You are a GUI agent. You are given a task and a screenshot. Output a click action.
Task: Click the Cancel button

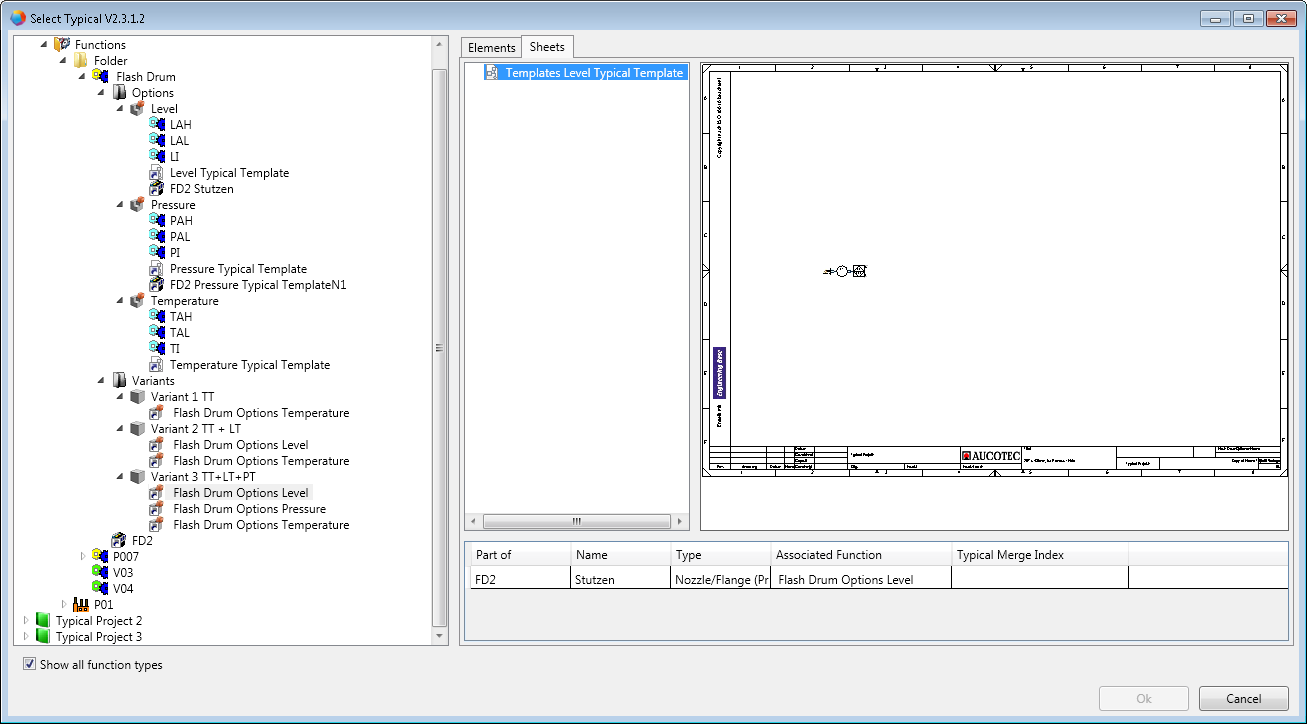1244,699
